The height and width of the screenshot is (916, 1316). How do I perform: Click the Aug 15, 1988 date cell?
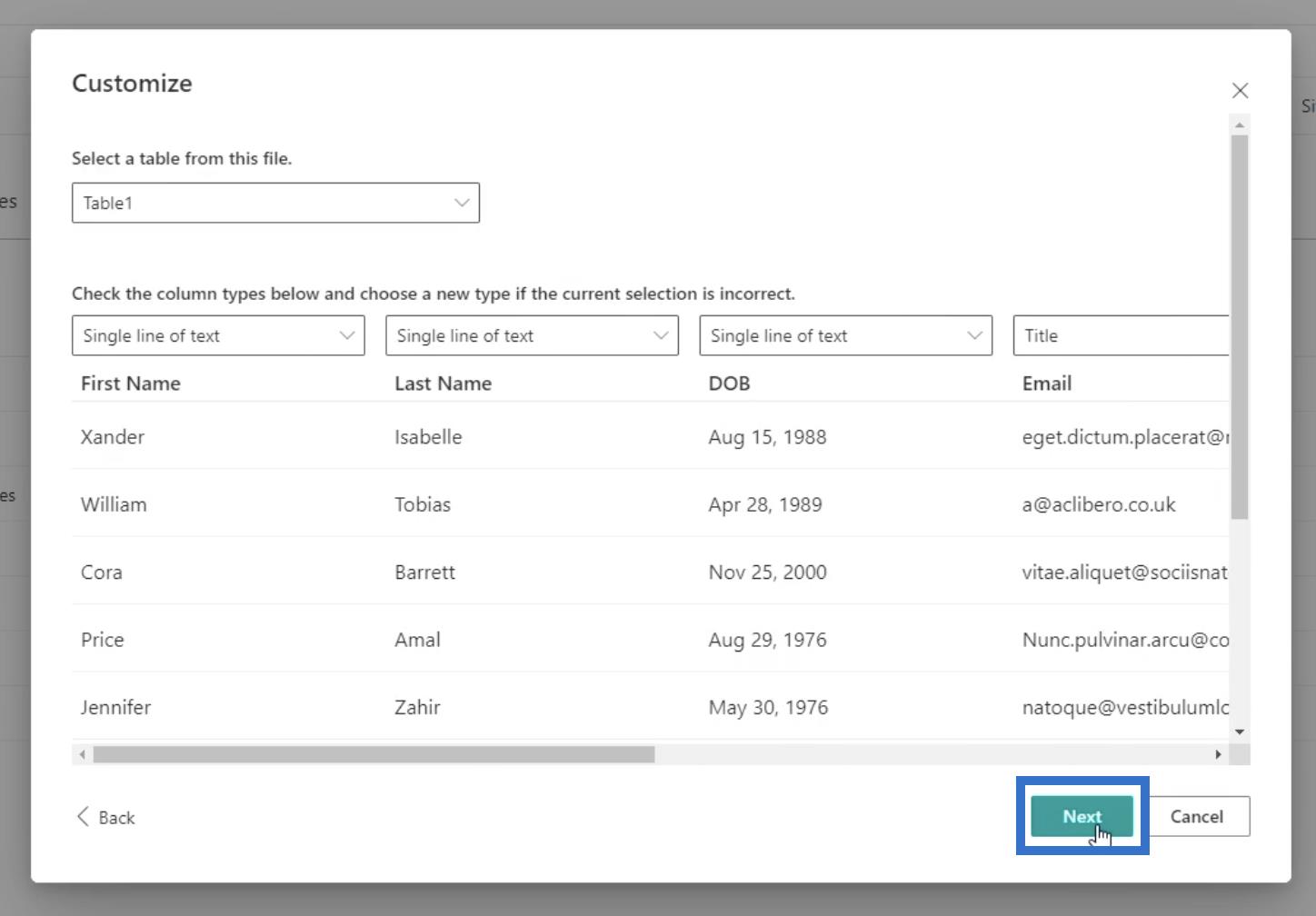[x=767, y=437]
